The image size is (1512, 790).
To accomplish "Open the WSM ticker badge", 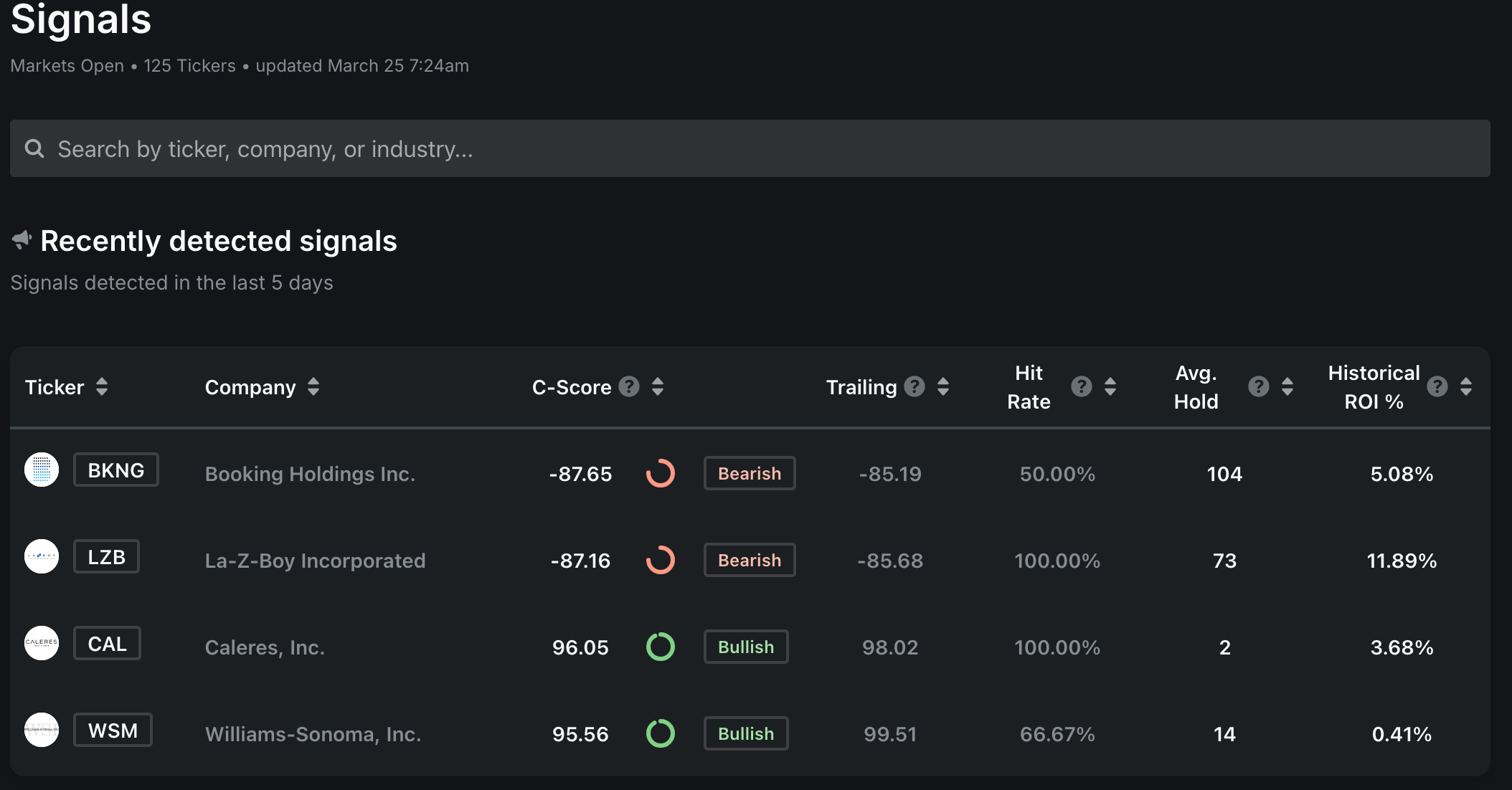I will [113, 730].
